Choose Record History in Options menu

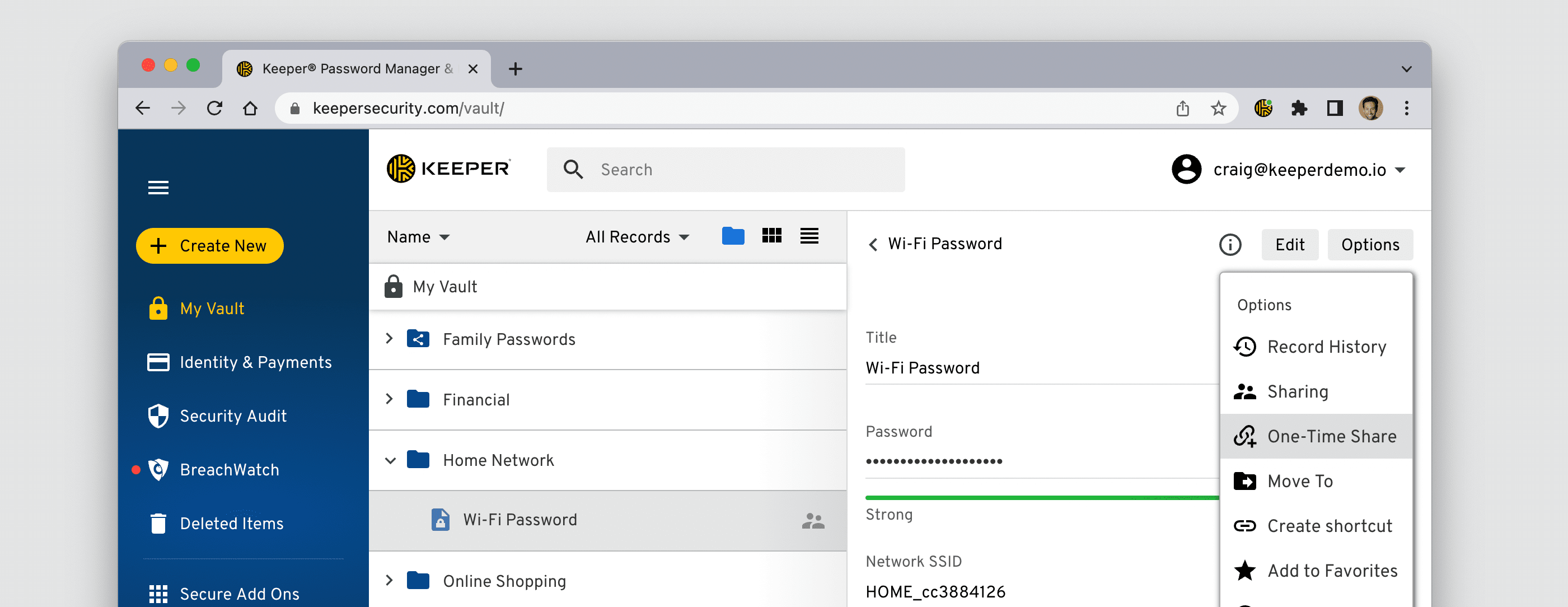pos(1326,347)
